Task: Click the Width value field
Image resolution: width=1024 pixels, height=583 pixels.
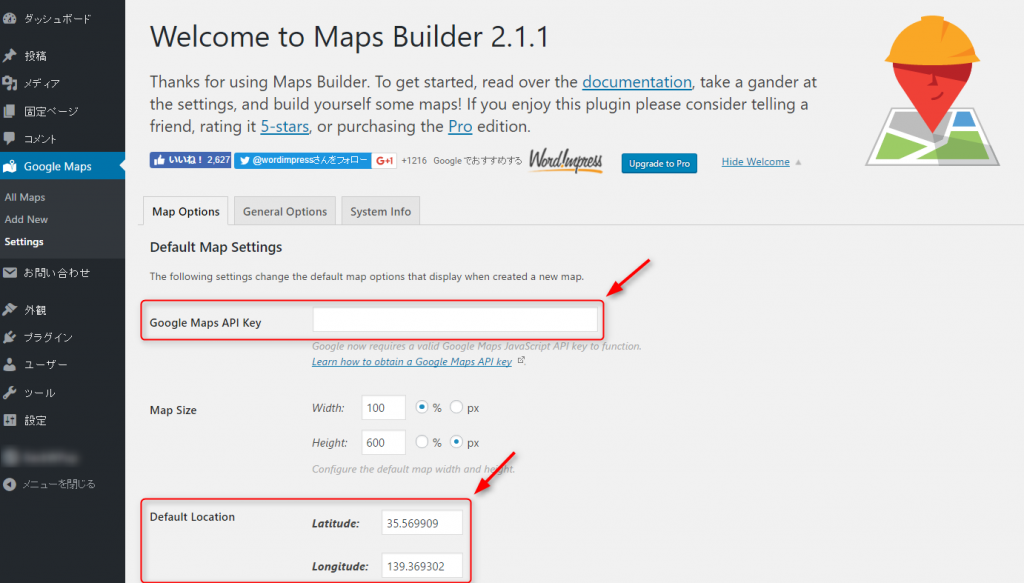Action: coord(383,407)
